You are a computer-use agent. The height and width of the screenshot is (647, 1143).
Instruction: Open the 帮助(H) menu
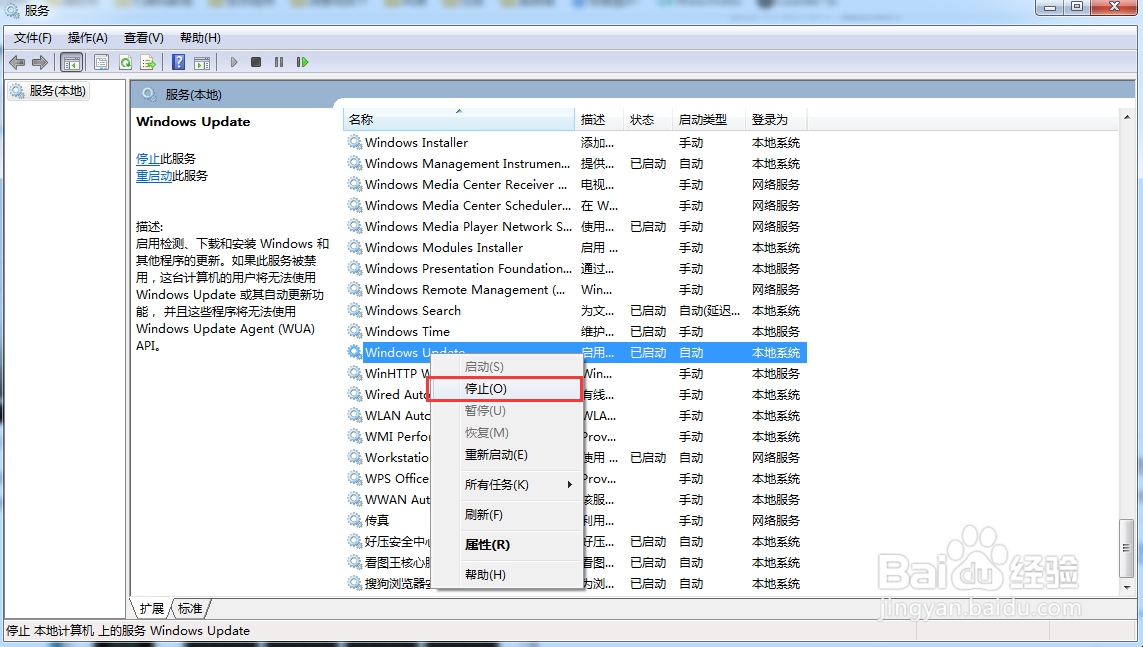(x=200, y=38)
